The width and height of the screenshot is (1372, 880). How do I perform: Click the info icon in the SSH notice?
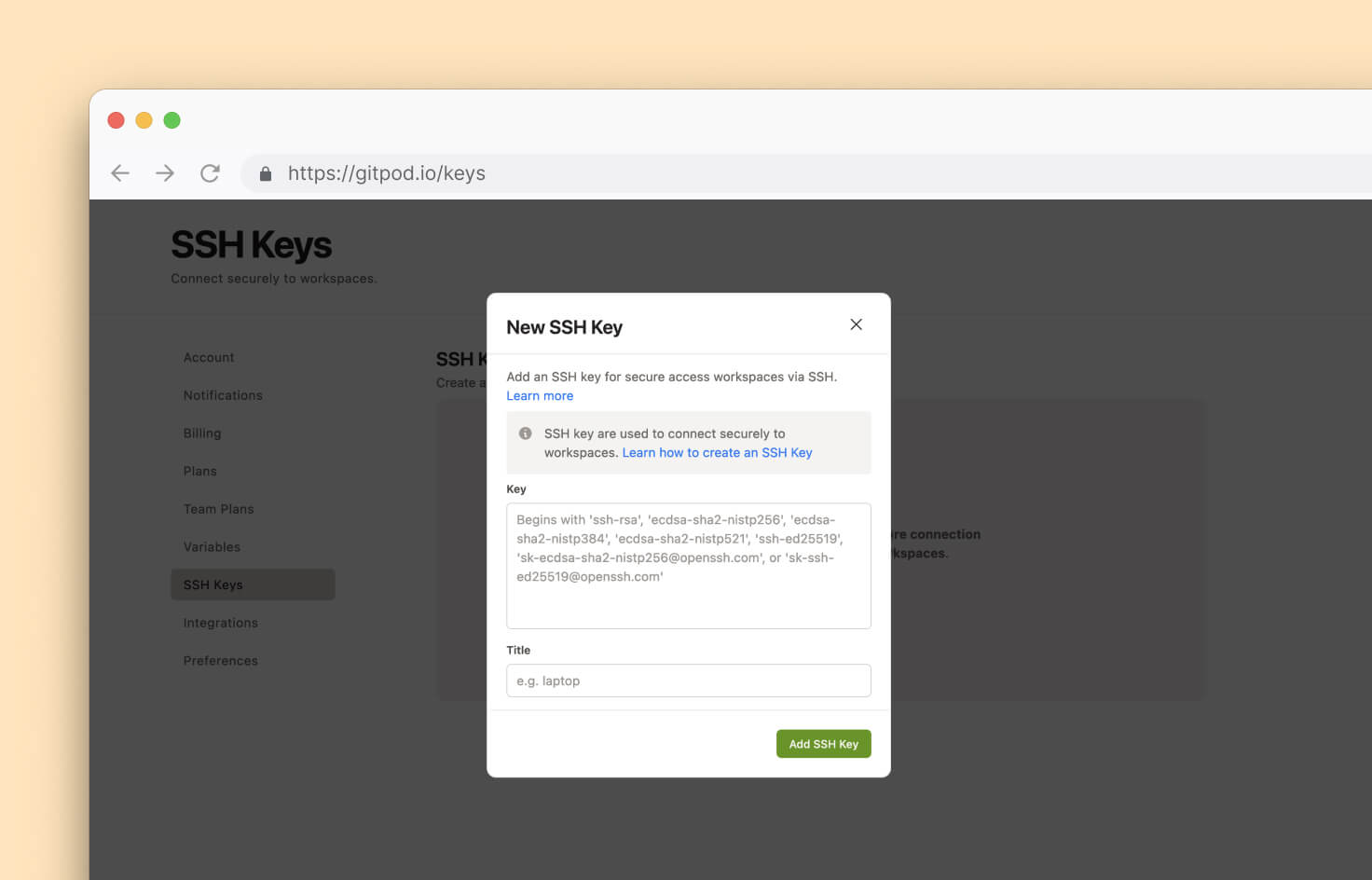[526, 433]
